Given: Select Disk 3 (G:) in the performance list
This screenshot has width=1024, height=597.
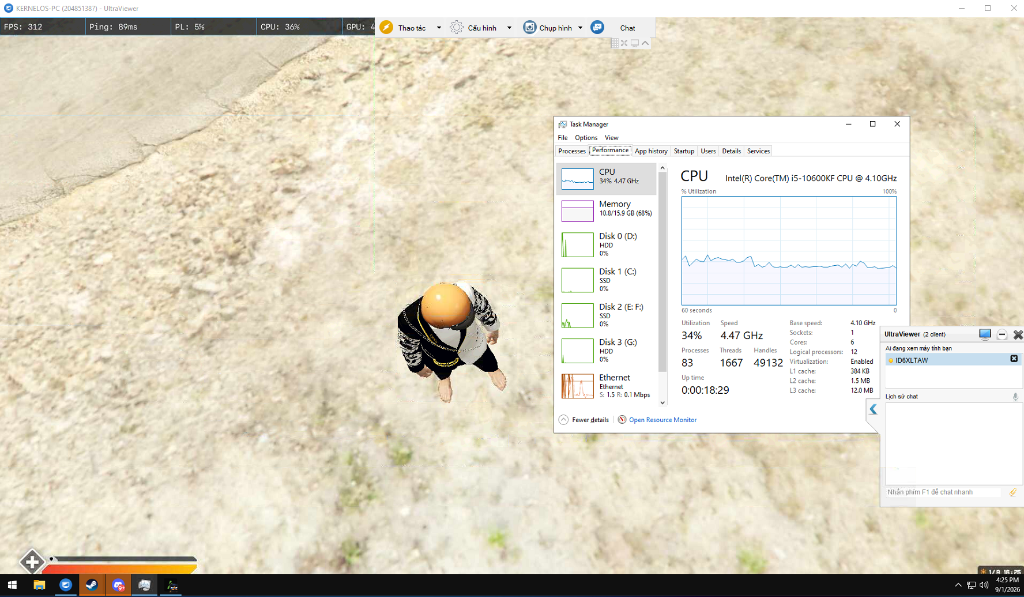Looking at the screenshot, I should pos(607,350).
